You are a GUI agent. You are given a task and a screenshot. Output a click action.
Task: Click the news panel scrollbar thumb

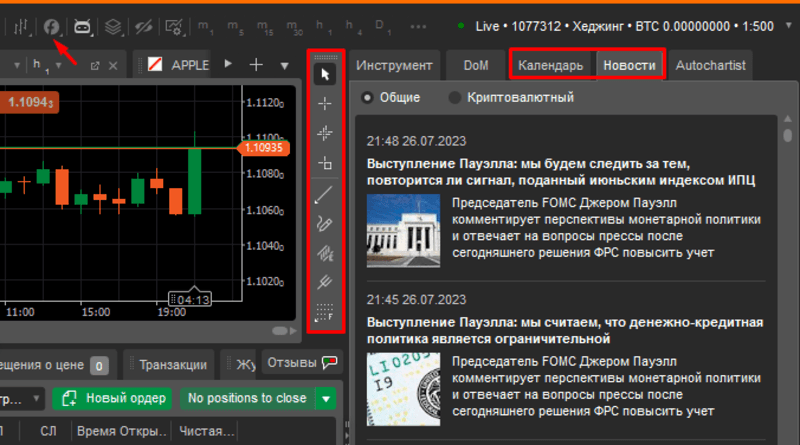pos(788,135)
